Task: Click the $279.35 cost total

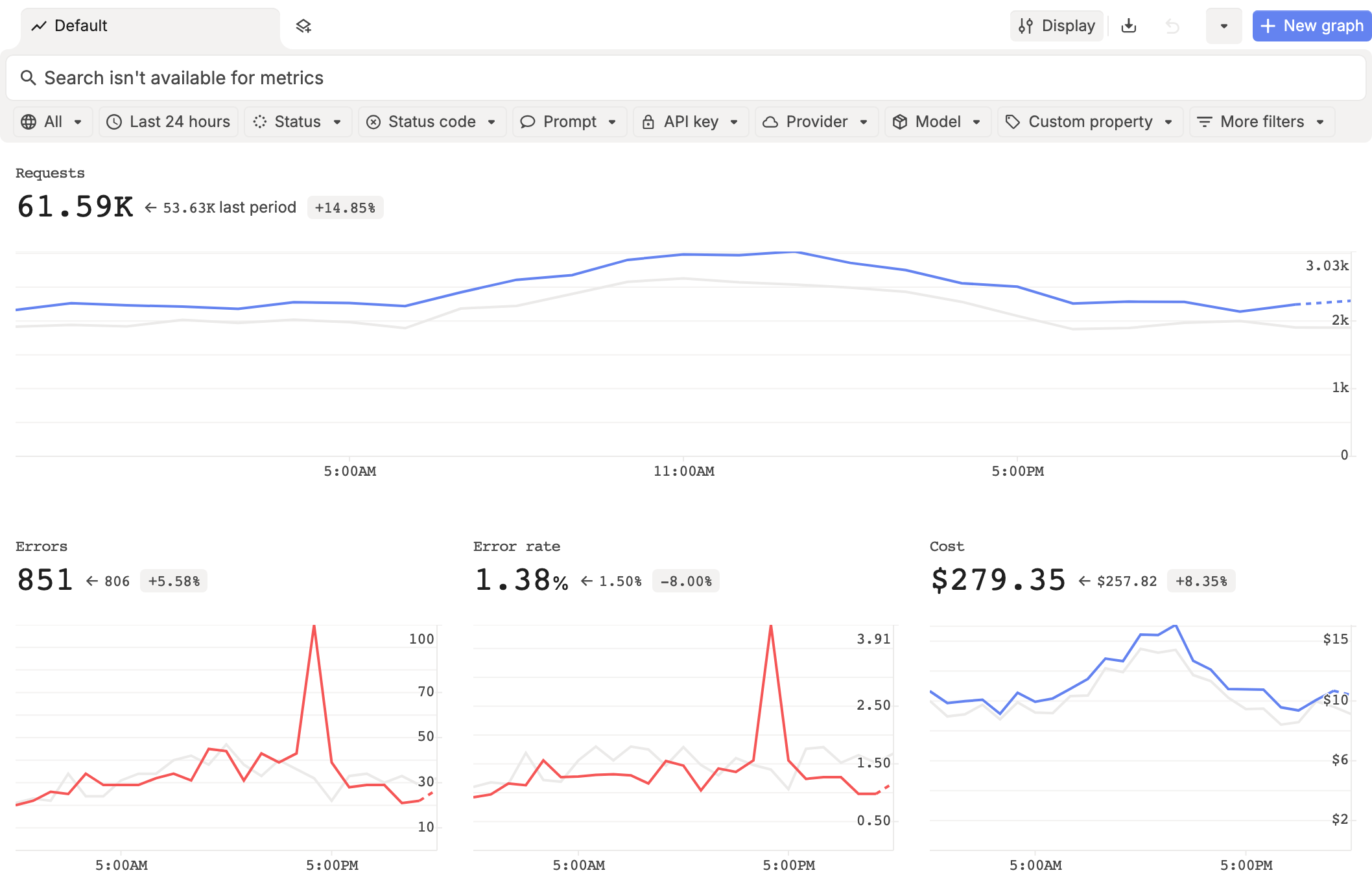Action: coord(999,580)
